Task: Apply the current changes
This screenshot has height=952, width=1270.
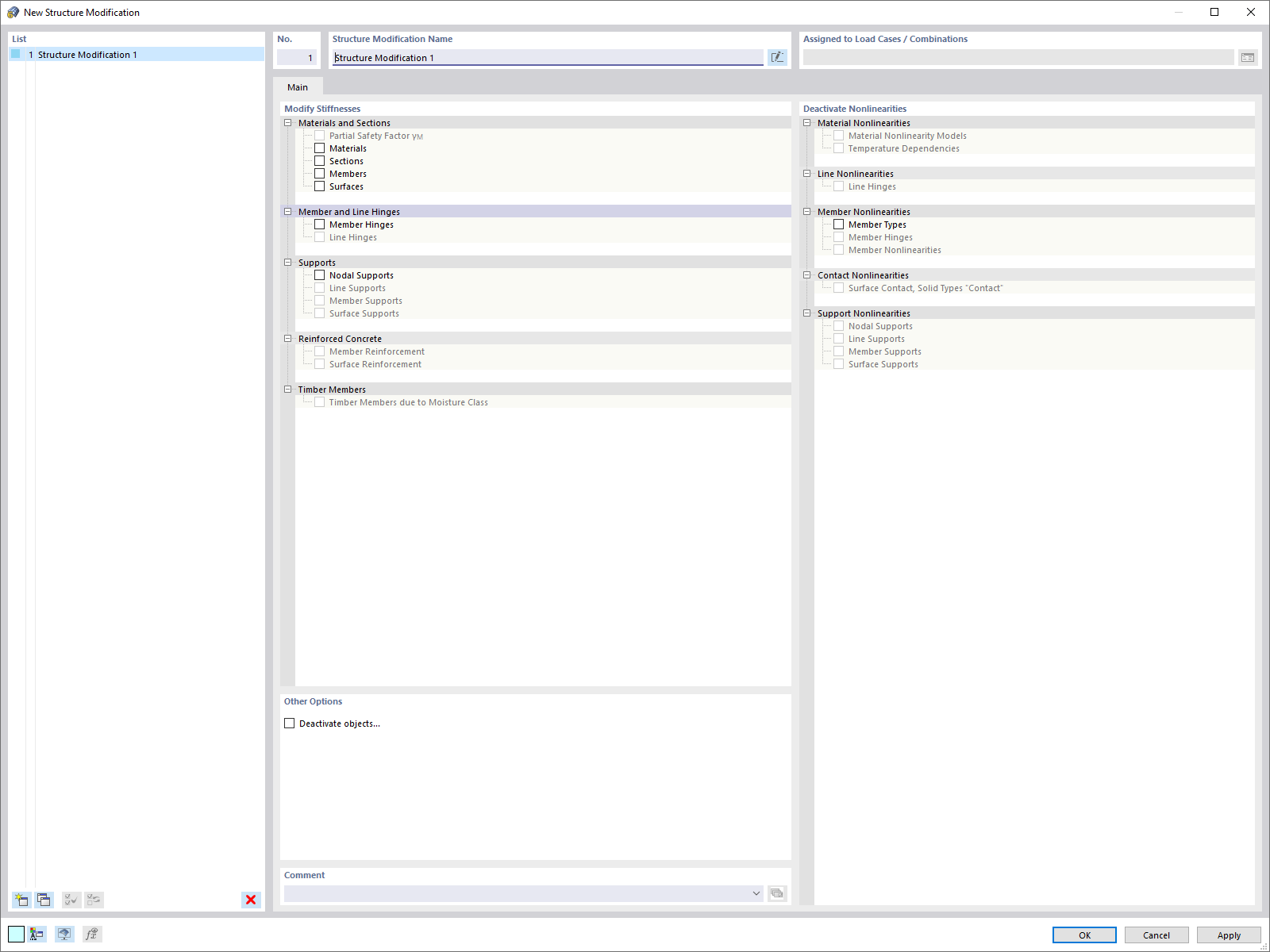Action: tap(1227, 935)
